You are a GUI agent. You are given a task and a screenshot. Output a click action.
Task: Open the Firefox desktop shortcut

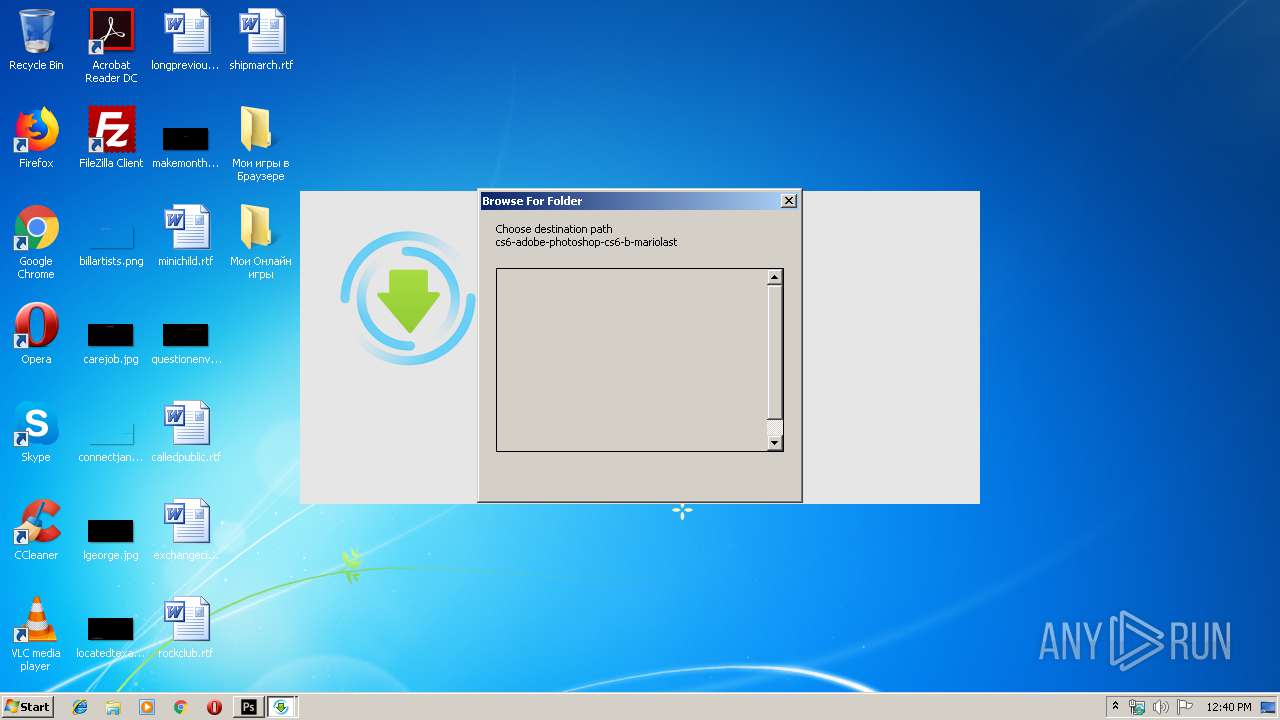(36, 138)
